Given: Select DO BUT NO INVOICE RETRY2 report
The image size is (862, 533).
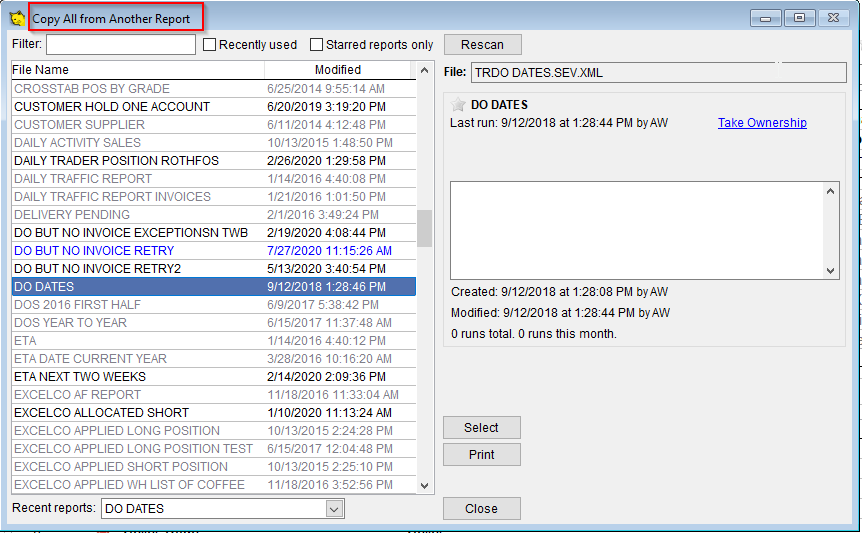Looking at the screenshot, I should (x=214, y=269).
